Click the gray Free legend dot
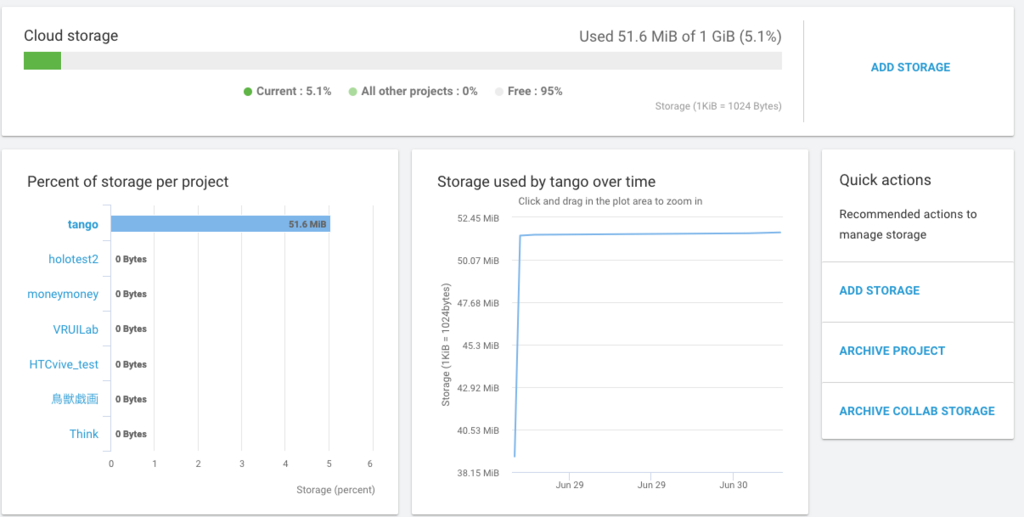 tap(499, 92)
